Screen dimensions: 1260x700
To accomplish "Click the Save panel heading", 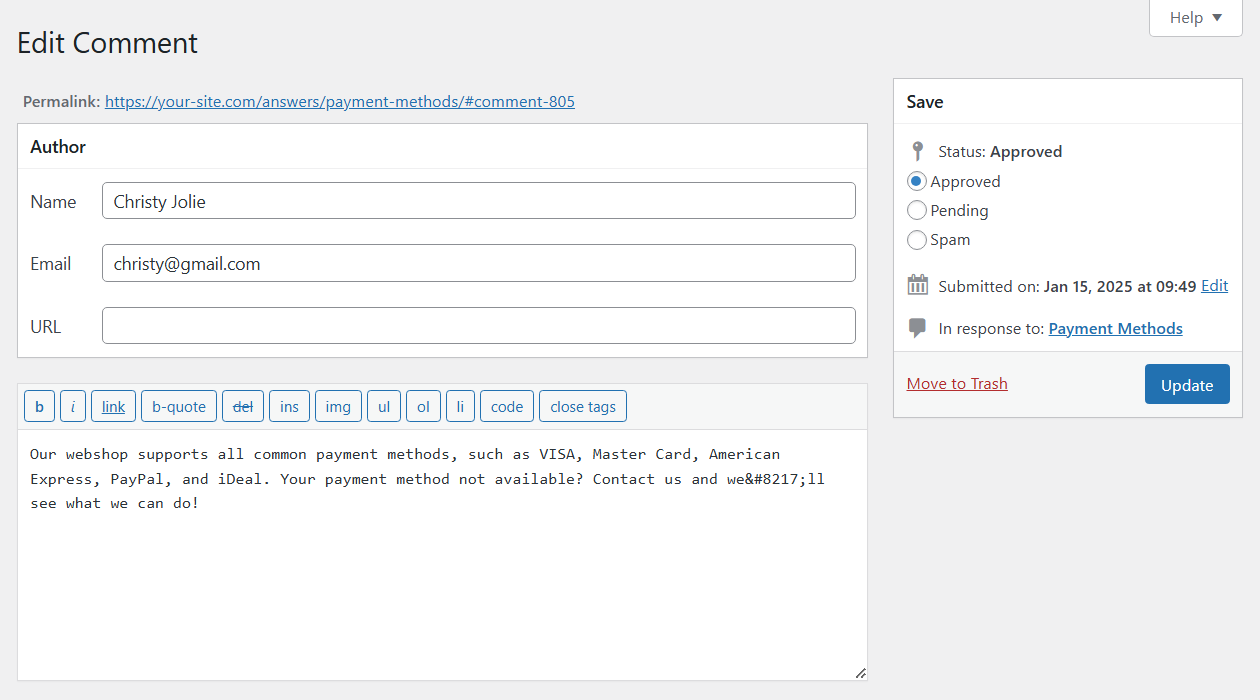I will (x=925, y=102).
